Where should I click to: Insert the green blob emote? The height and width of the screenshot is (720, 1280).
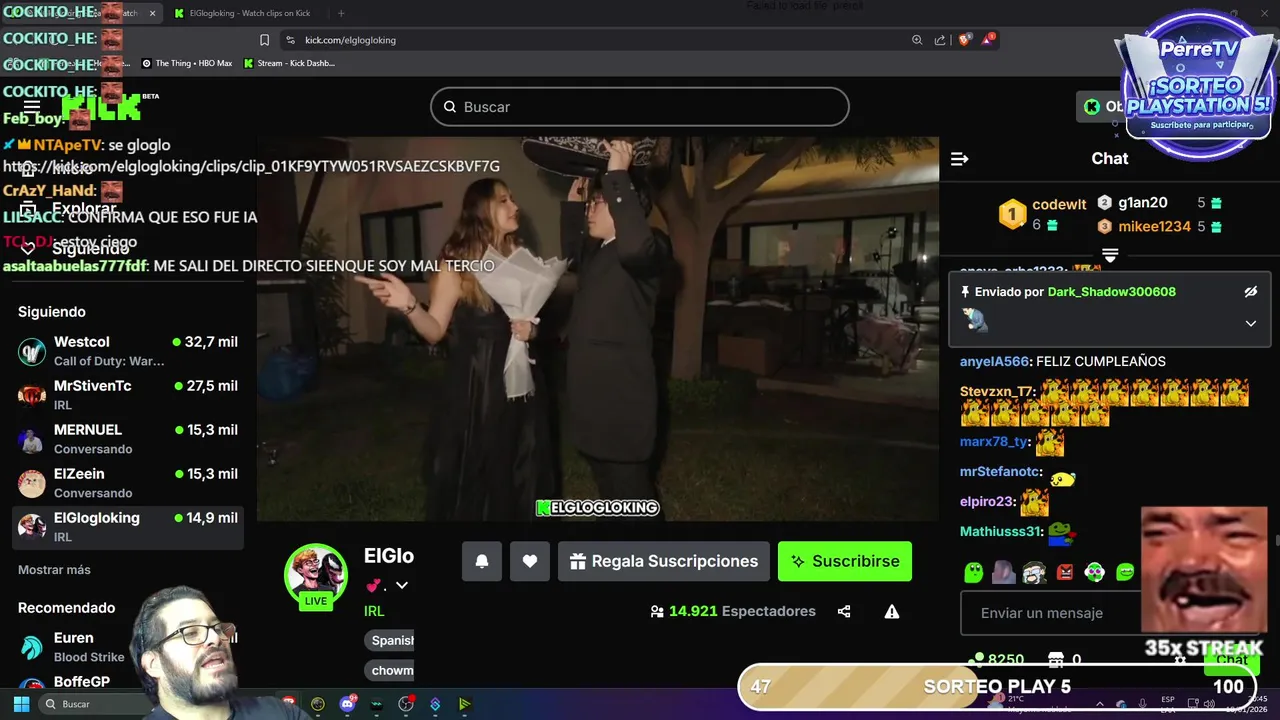pos(973,572)
